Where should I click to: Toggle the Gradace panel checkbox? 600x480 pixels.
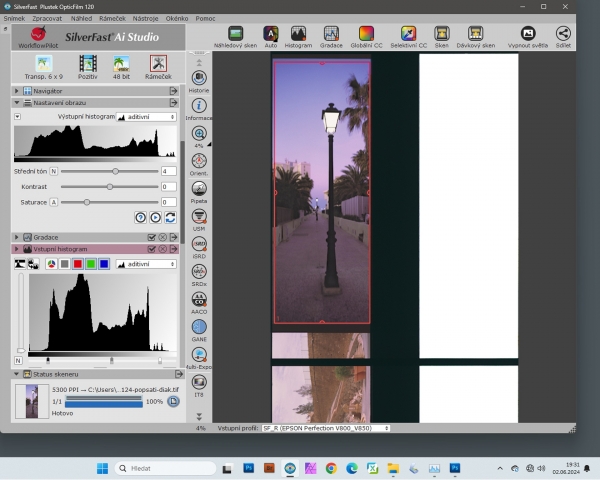tap(152, 237)
